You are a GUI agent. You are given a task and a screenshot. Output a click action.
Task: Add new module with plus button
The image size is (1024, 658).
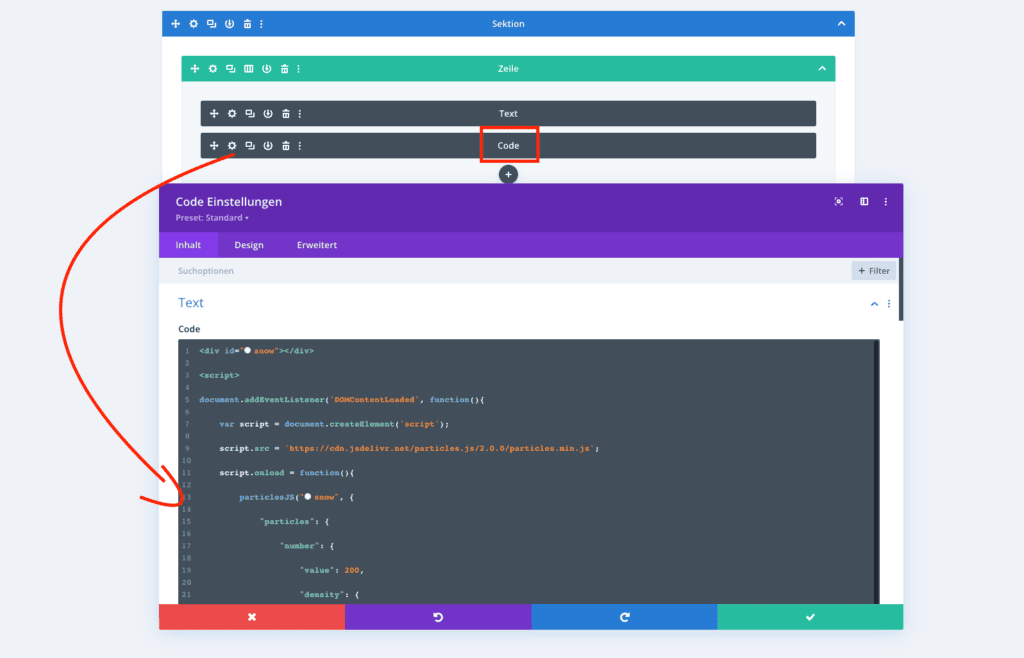coord(508,174)
